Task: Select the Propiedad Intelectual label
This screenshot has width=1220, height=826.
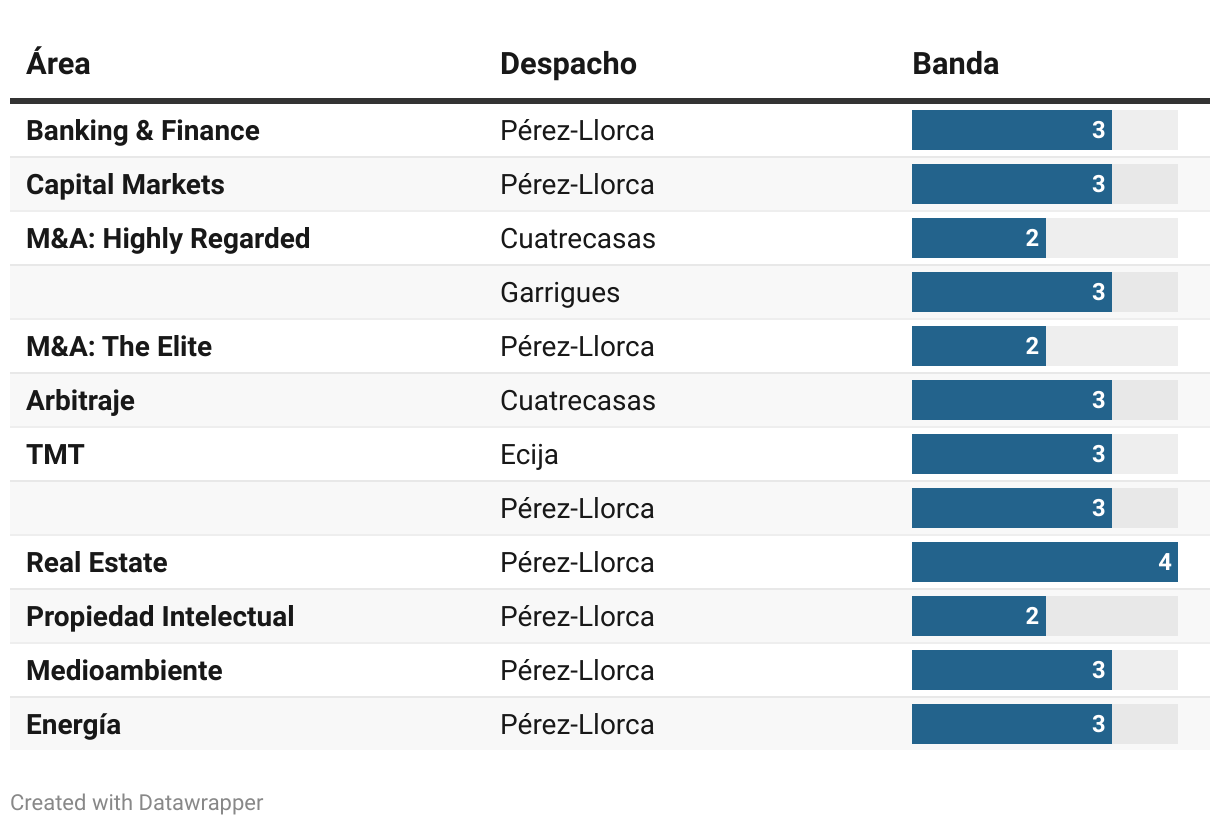Action: pos(160,617)
